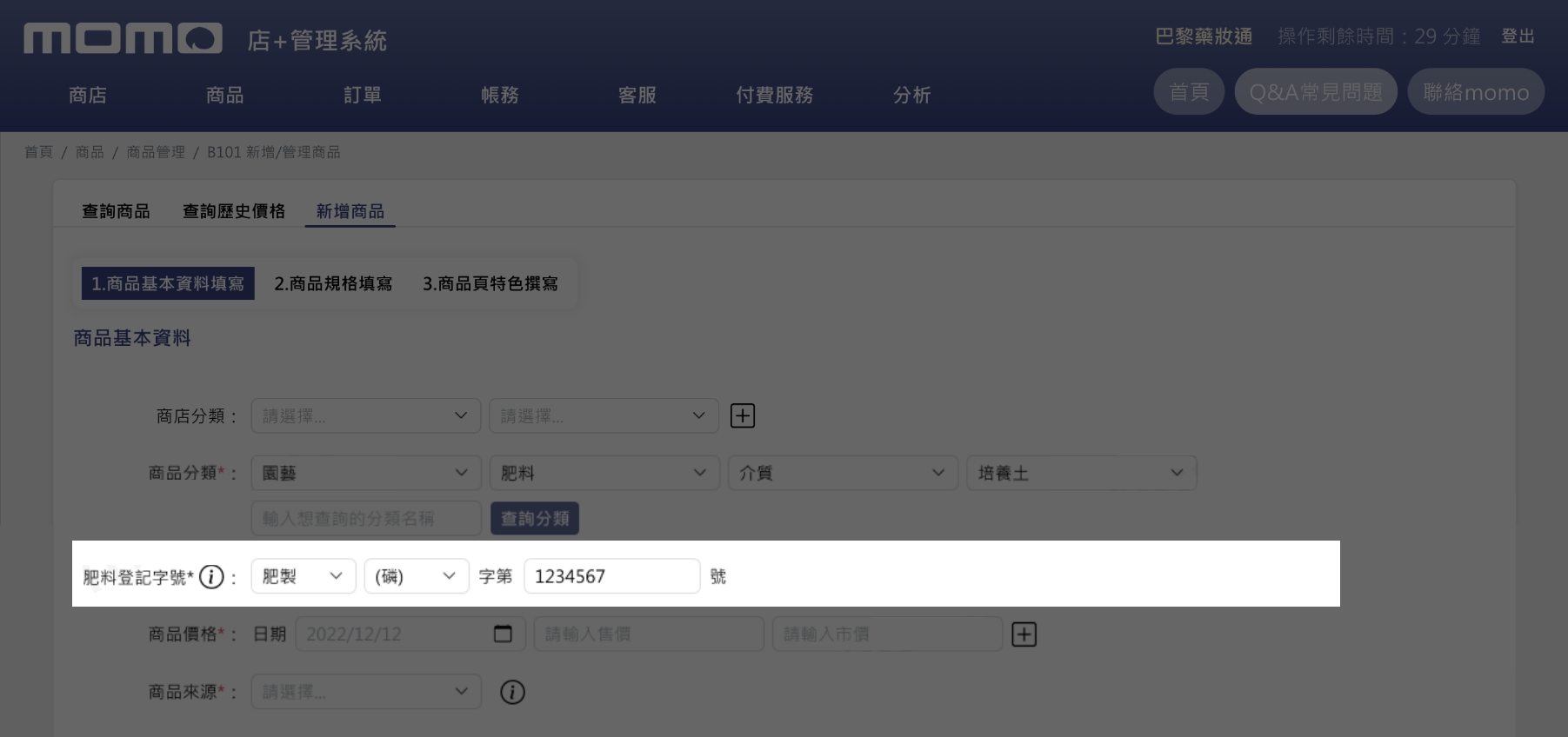Add another 商品價格 row with plus icon

point(1024,634)
